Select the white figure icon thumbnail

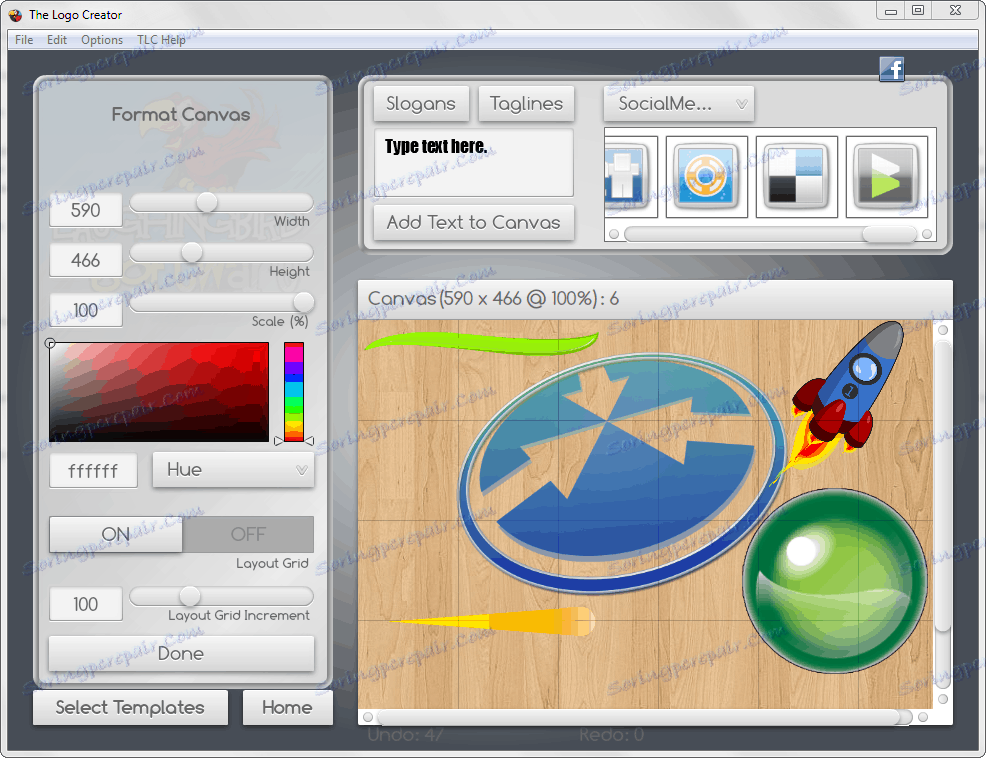[x=631, y=176]
